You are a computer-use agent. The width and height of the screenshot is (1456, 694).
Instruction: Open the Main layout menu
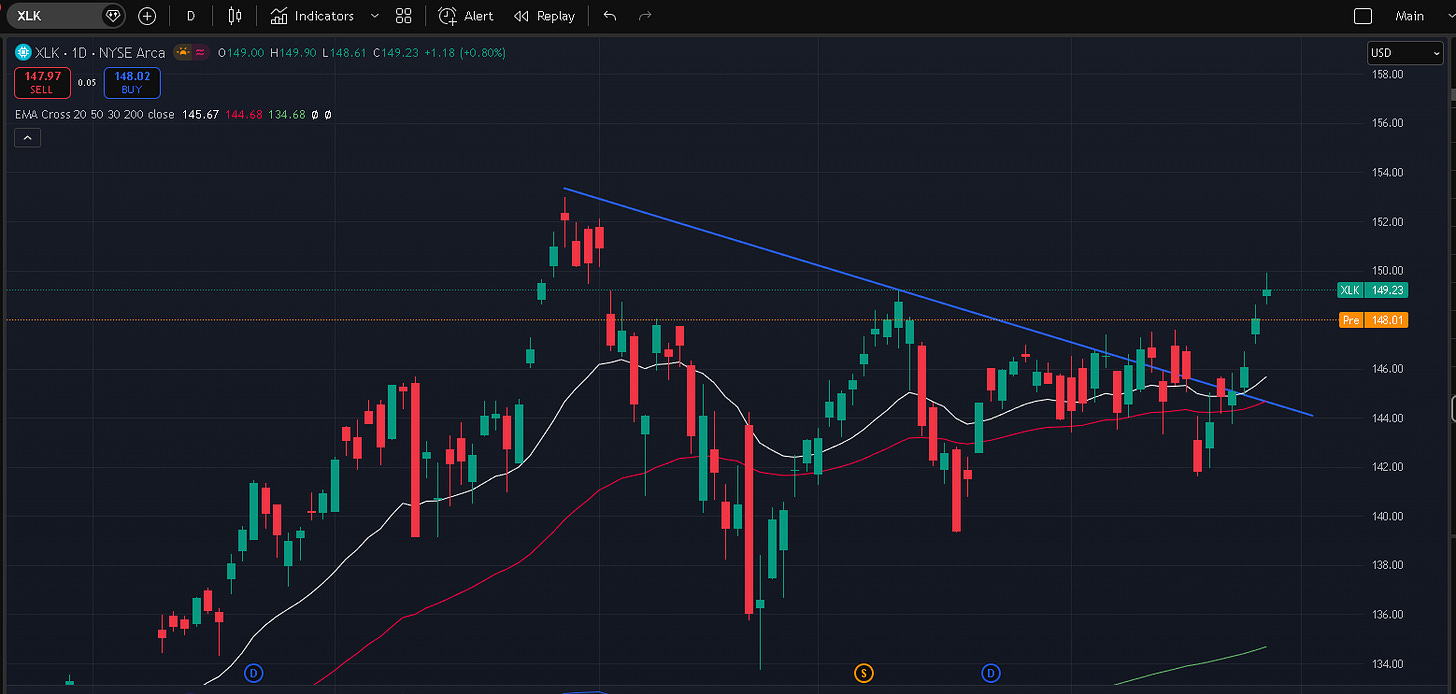(1409, 16)
